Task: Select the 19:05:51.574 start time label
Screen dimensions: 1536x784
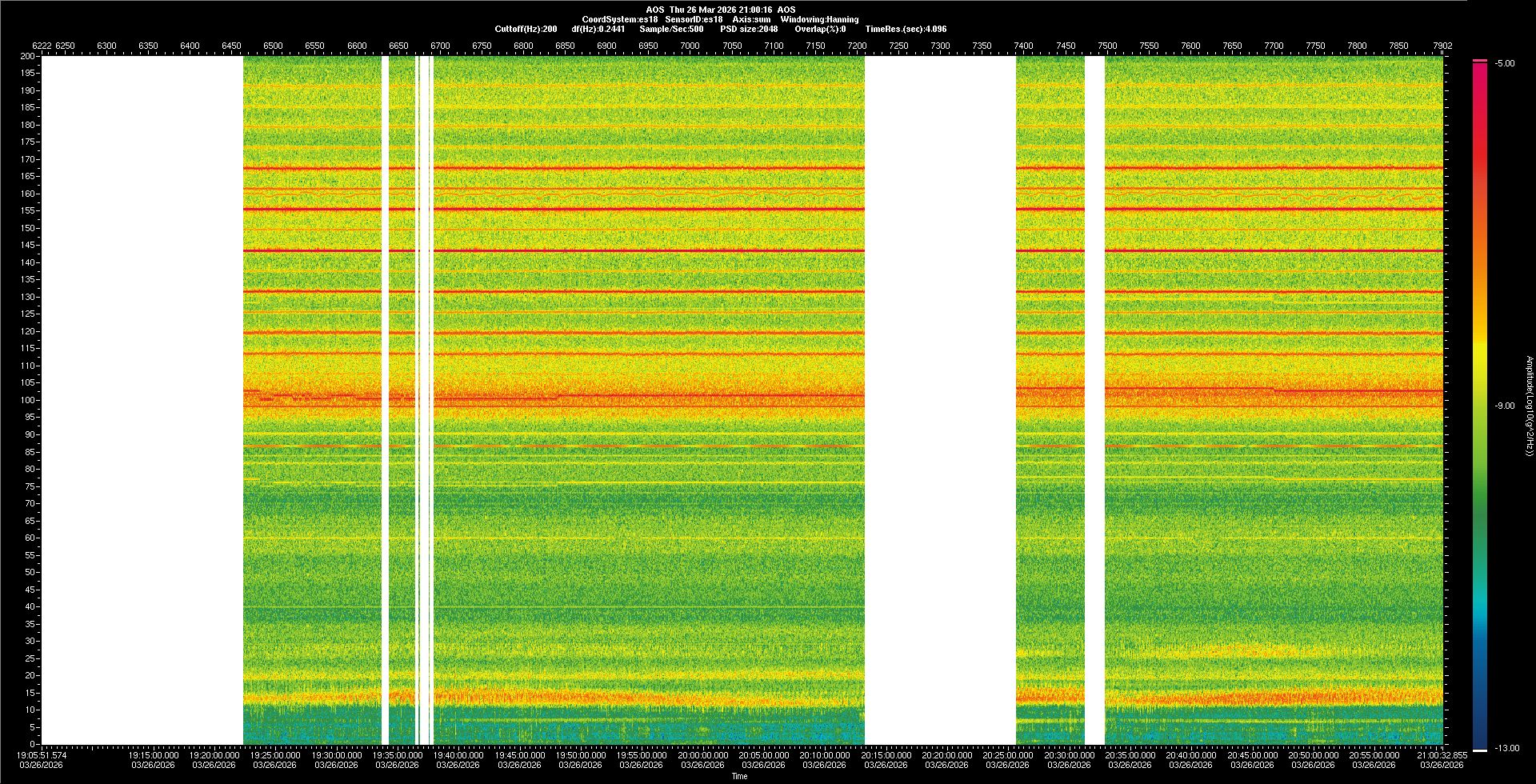Action: [x=42, y=755]
